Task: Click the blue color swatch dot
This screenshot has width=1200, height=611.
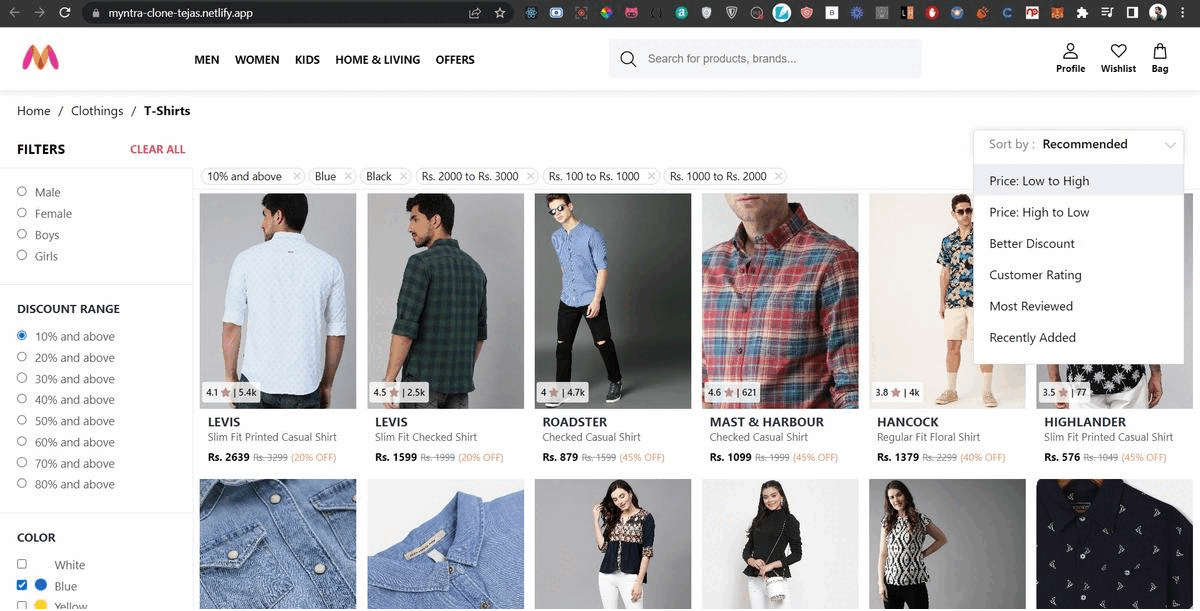Action: pyautogui.click(x=41, y=585)
